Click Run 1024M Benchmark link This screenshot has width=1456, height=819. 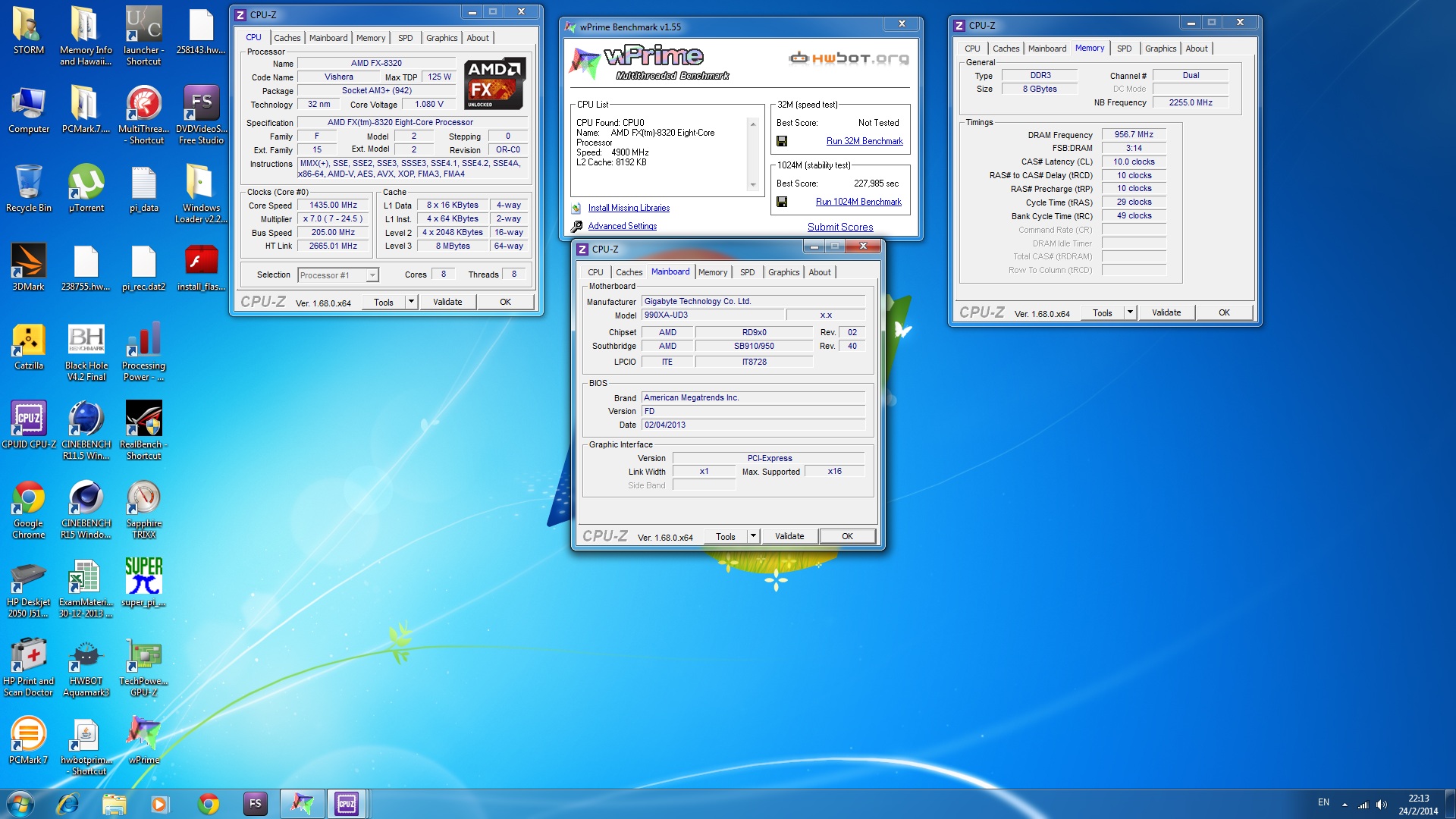point(858,202)
